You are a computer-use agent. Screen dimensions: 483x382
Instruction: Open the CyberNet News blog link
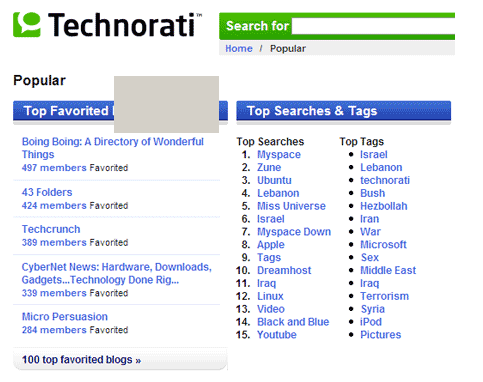117,273
